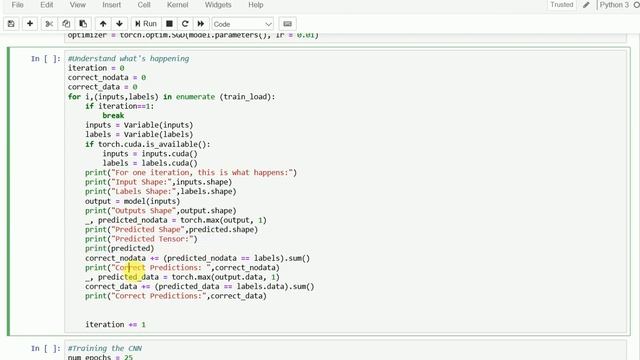Interrupt the kernel with the stop icon
640x360 pixels.
169,24
